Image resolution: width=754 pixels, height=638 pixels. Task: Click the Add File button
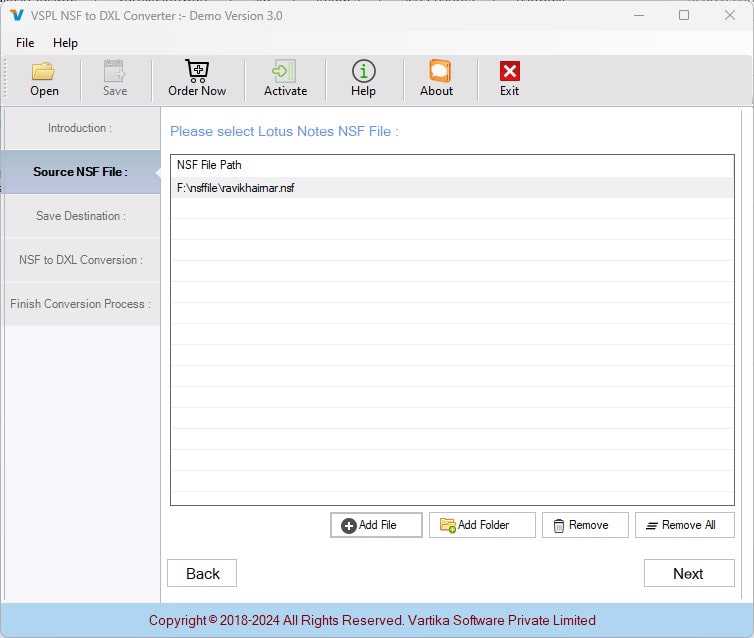click(x=377, y=525)
